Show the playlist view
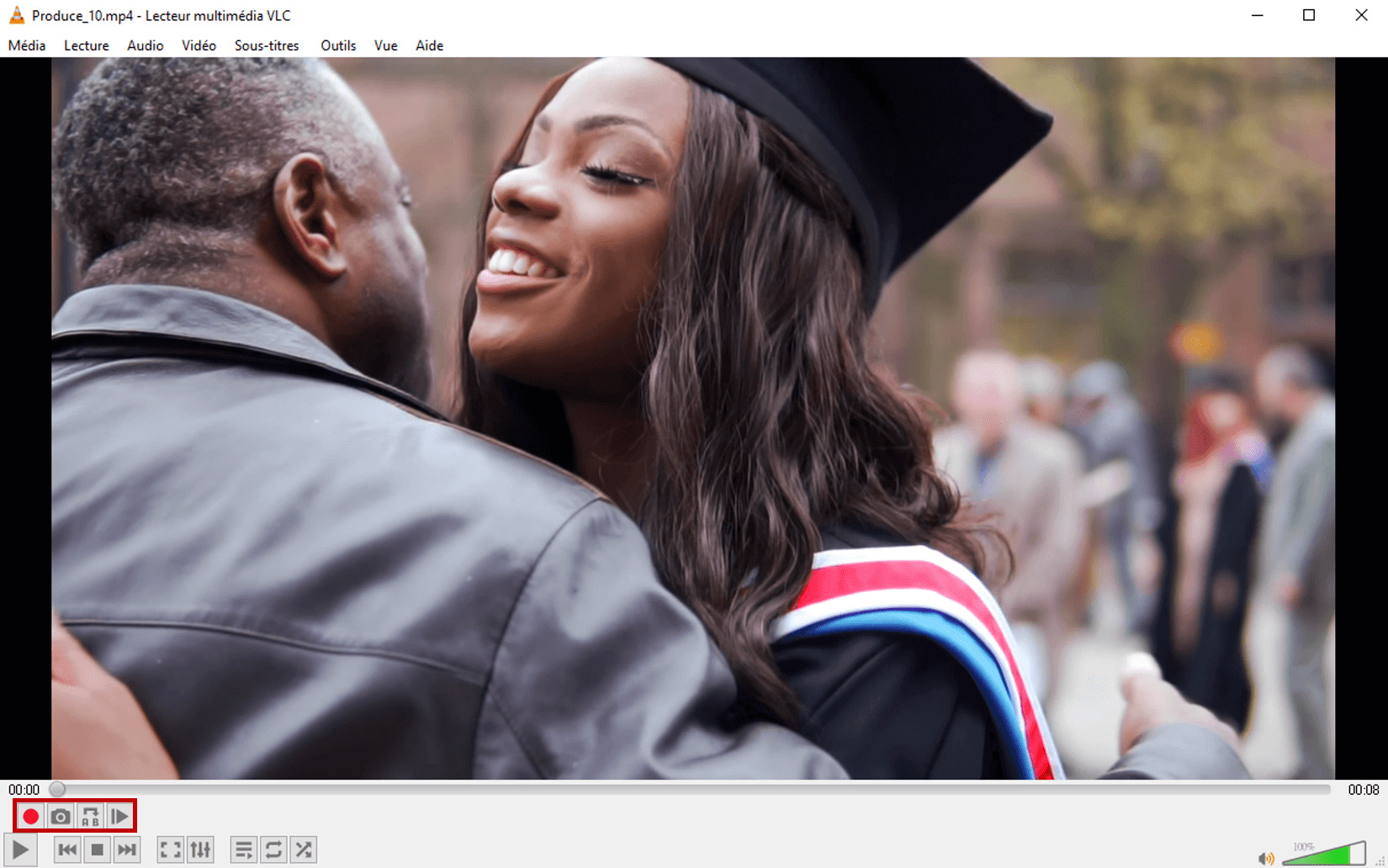1388x868 pixels. 243,849
